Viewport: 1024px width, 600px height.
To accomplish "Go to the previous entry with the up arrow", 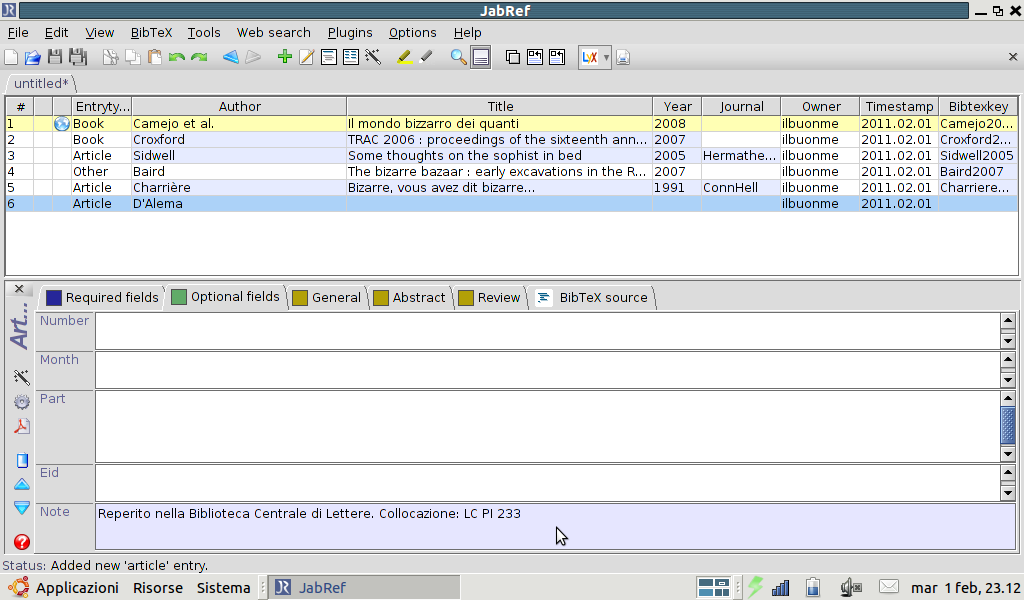I will [22, 484].
